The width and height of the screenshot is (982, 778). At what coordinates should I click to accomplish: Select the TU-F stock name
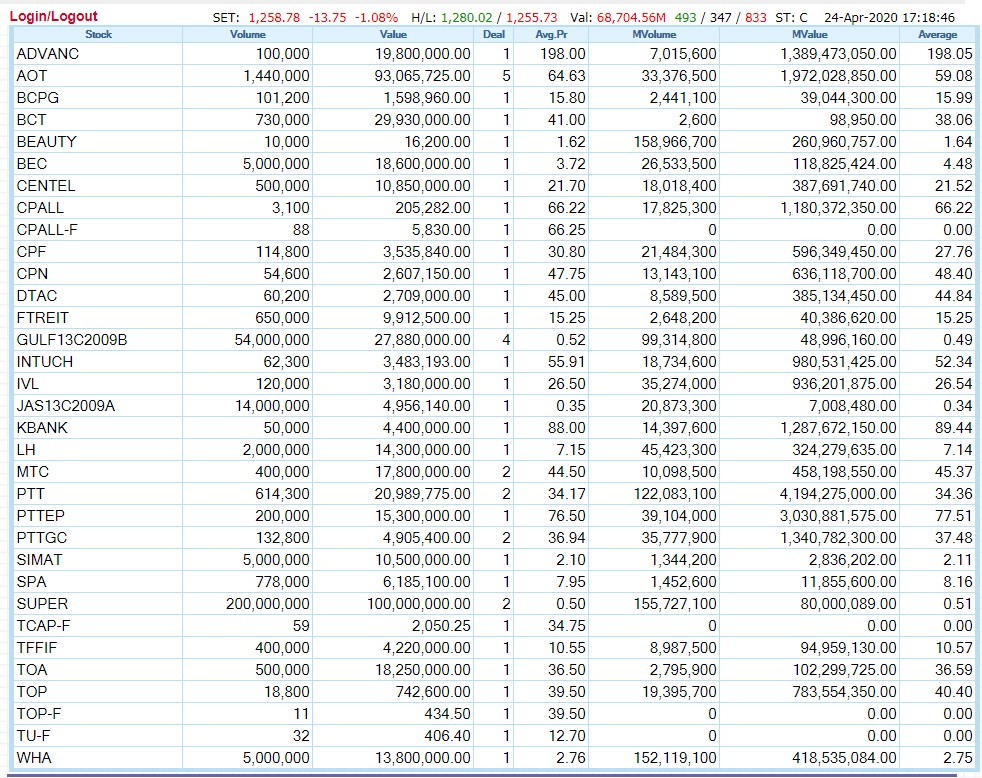pyautogui.click(x=34, y=735)
